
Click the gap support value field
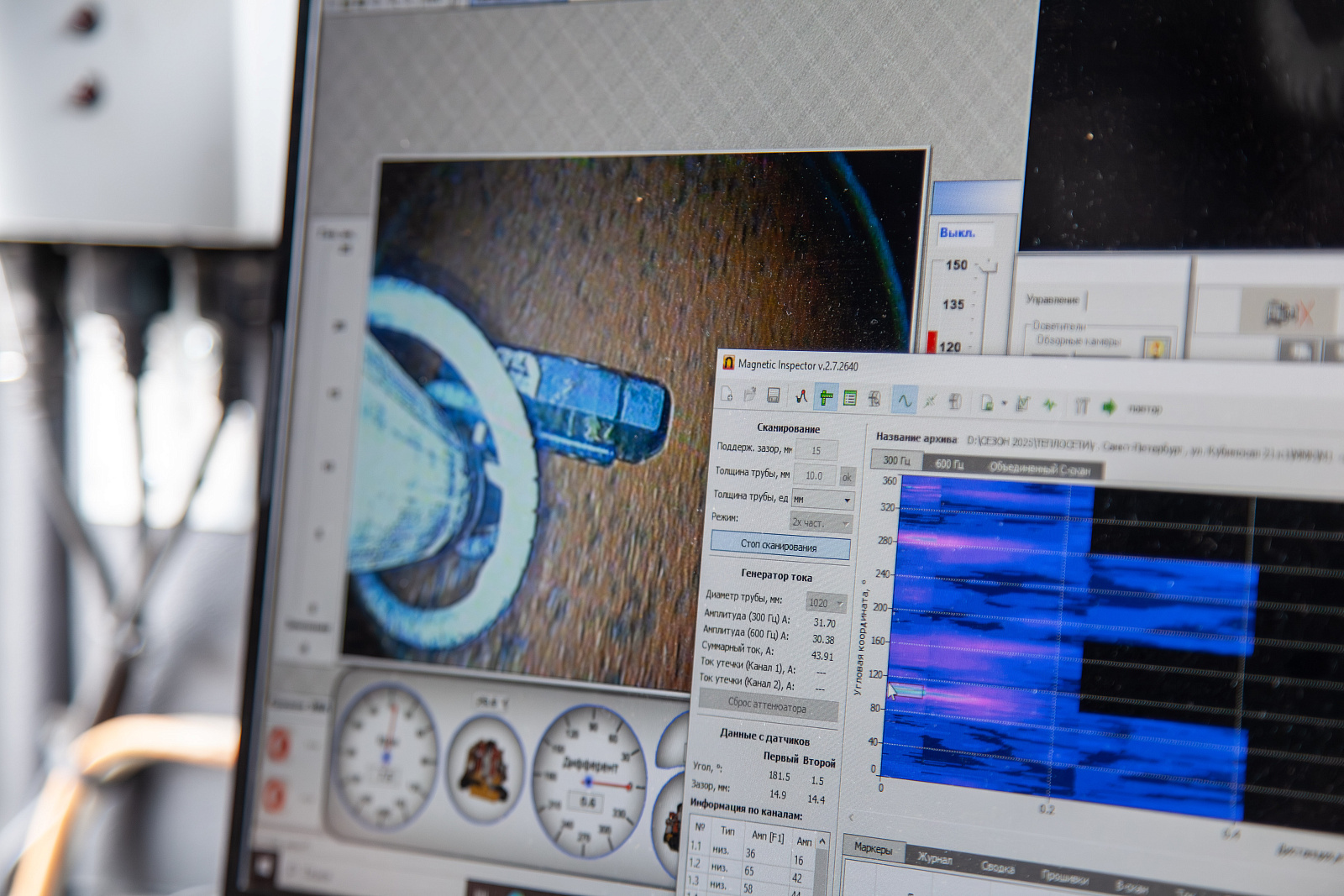click(x=816, y=451)
